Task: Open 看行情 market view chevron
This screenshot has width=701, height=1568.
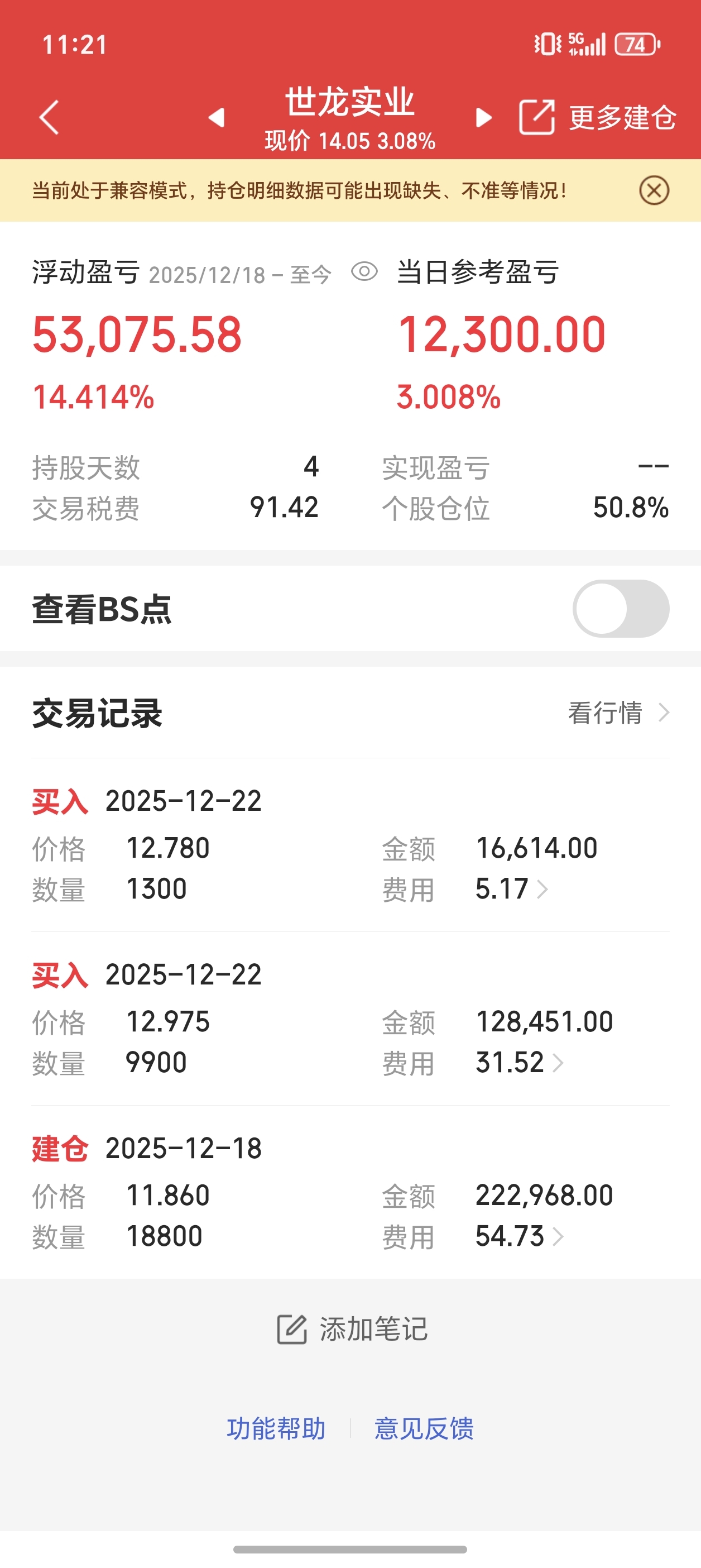Action: [664, 713]
